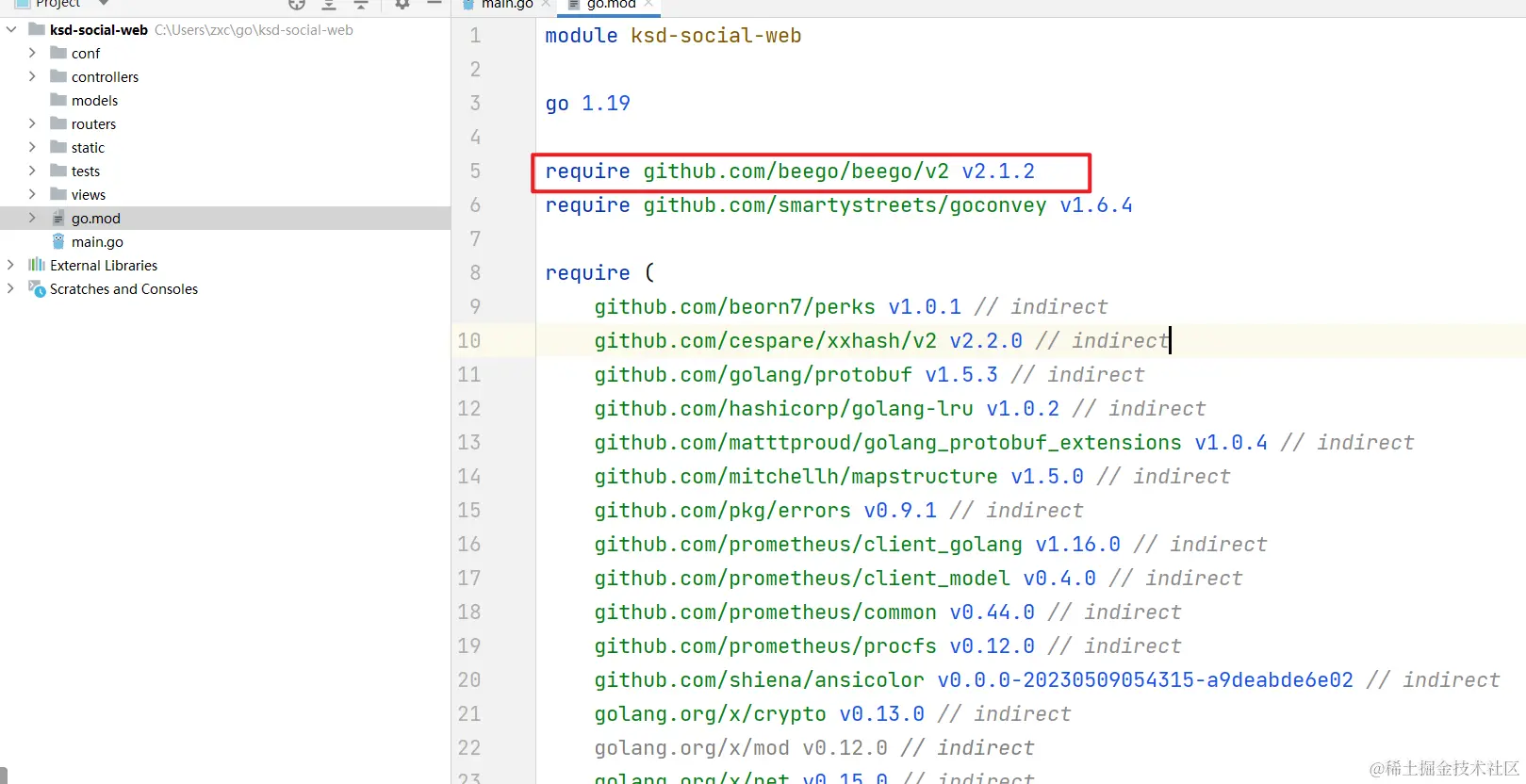Open the Project view dropdown
The height and width of the screenshot is (784, 1526).
click(x=104, y=4)
